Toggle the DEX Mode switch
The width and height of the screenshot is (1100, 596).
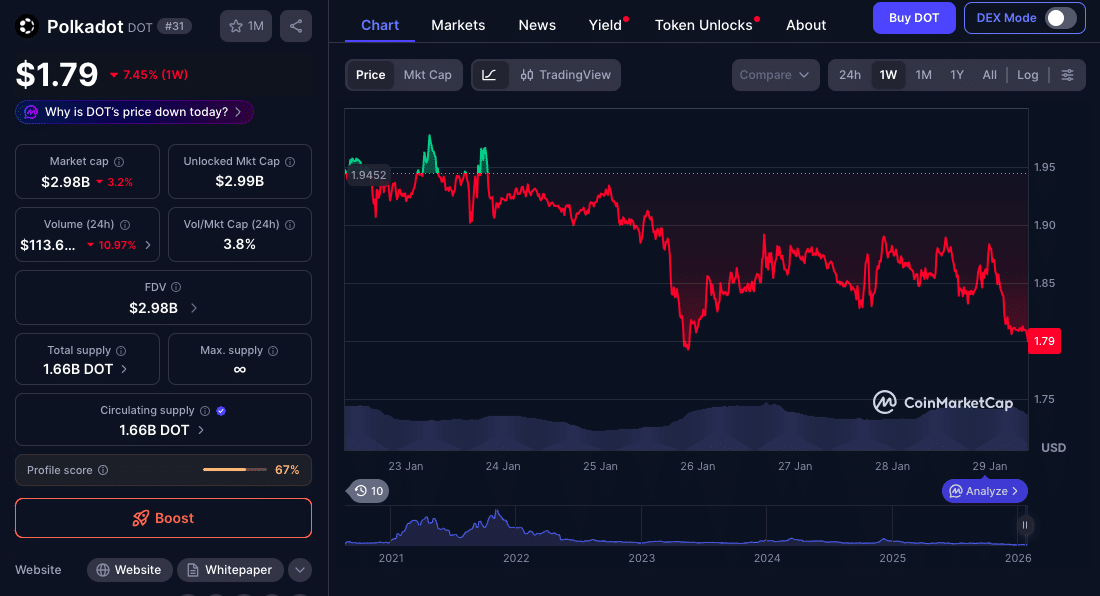1061,18
